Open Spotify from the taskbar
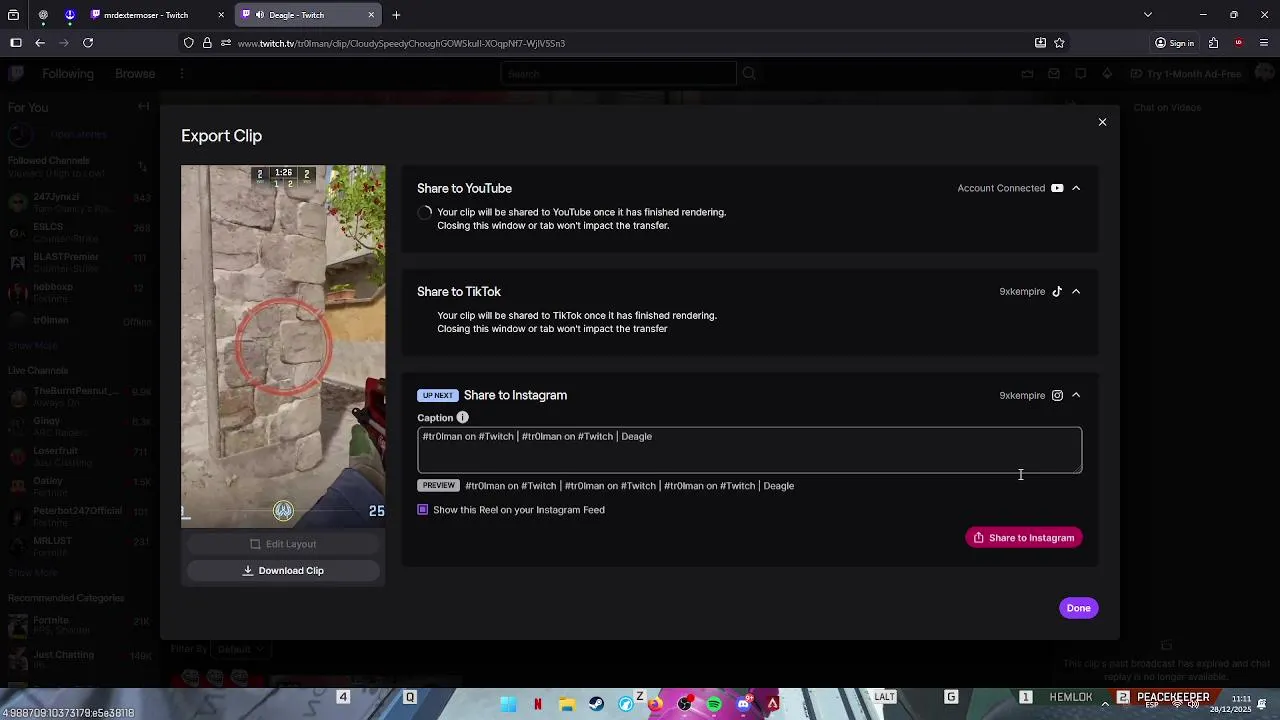1280x720 pixels. pos(714,704)
